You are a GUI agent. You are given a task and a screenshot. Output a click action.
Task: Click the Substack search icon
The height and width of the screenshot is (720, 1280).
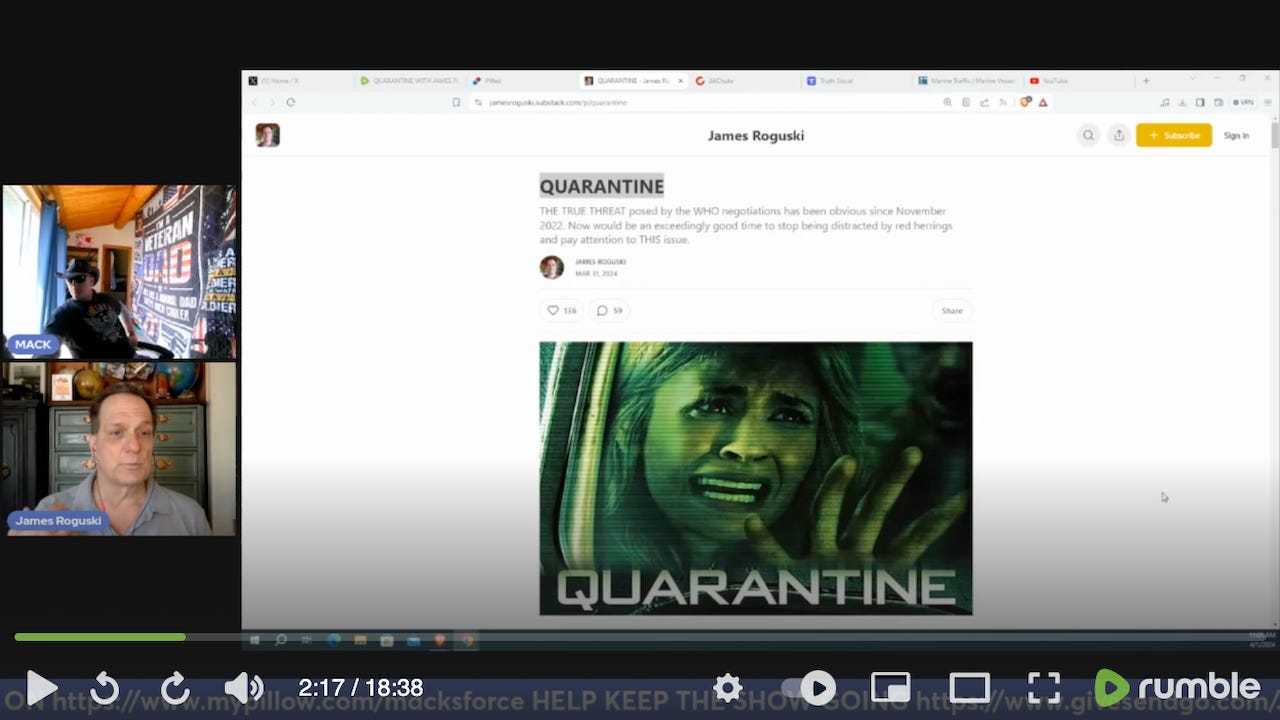[x=1089, y=135]
